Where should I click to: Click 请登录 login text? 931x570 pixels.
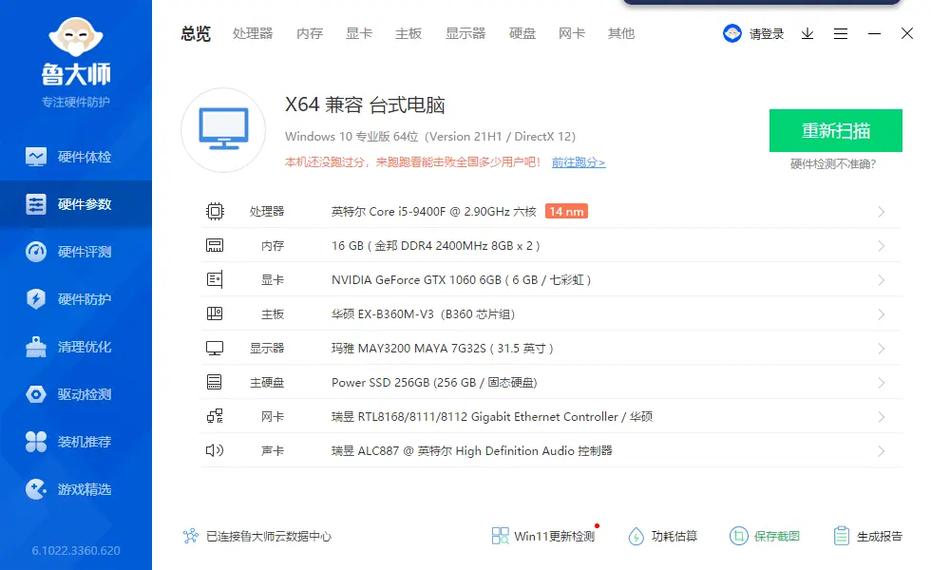tap(766, 34)
